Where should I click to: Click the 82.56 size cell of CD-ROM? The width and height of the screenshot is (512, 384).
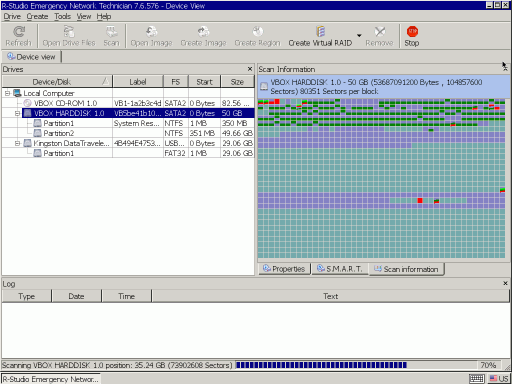(x=237, y=103)
